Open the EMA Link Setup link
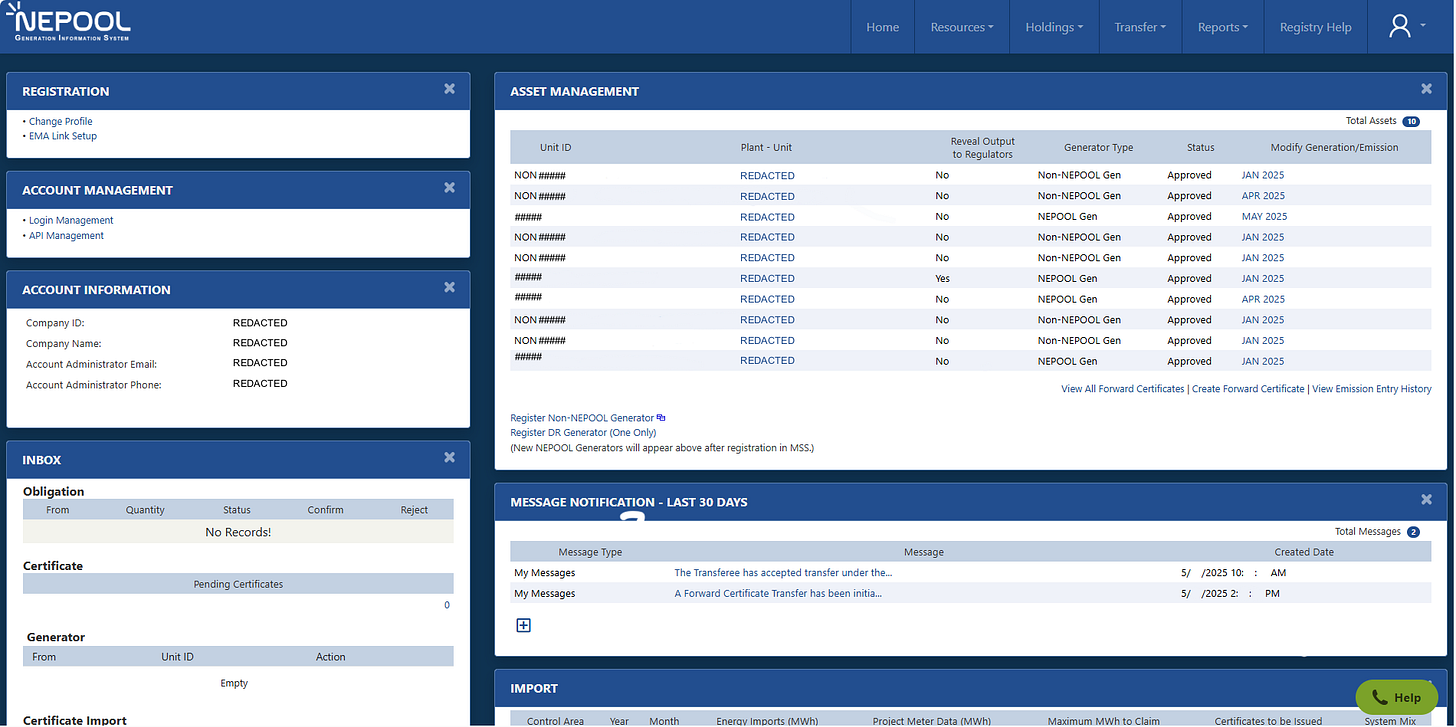The height and width of the screenshot is (727, 1456). 63,136
